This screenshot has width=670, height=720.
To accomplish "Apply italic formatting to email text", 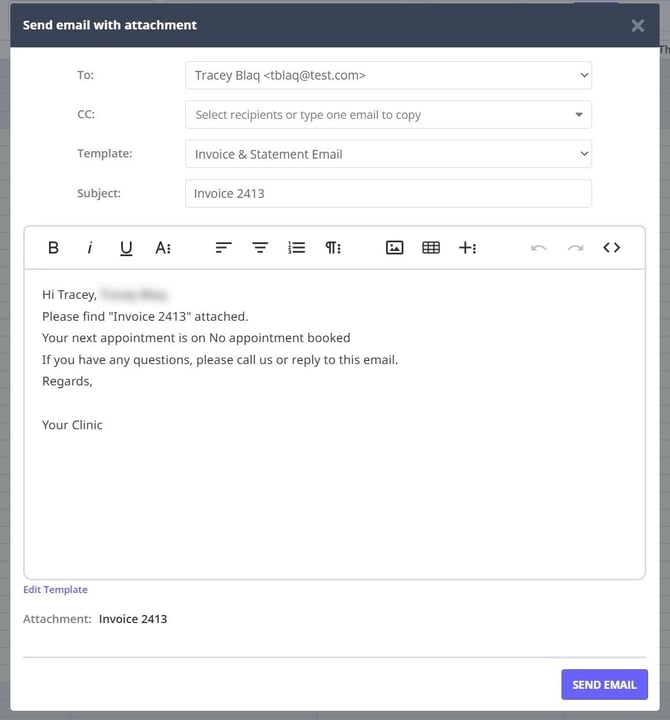I will point(90,248).
